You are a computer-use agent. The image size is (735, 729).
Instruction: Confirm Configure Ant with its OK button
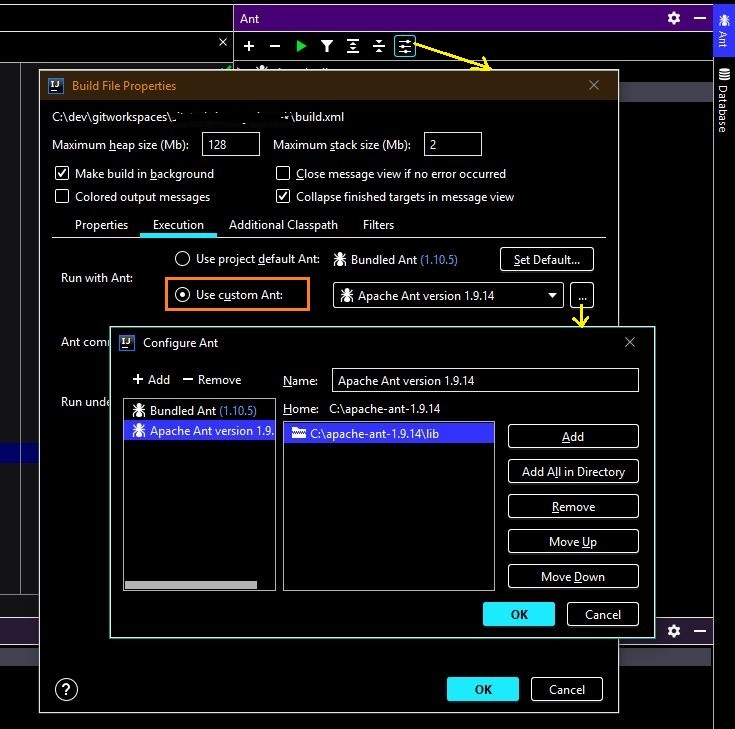[519, 614]
